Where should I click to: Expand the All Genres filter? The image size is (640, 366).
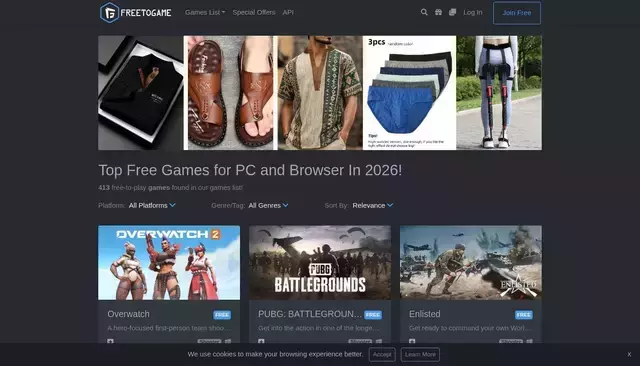tap(268, 205)
